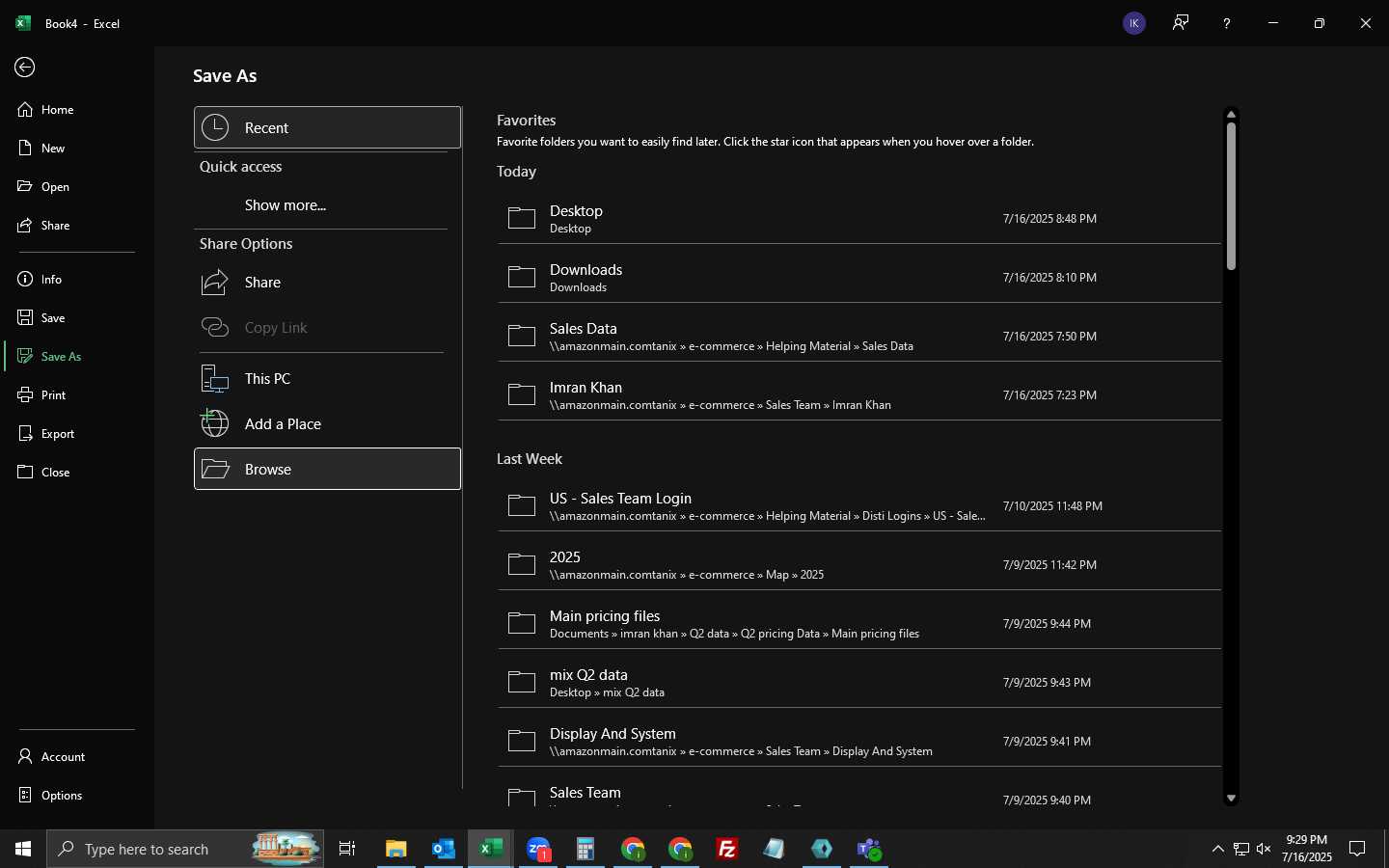Open the 2025 Map folder

(x=859, y=565)
